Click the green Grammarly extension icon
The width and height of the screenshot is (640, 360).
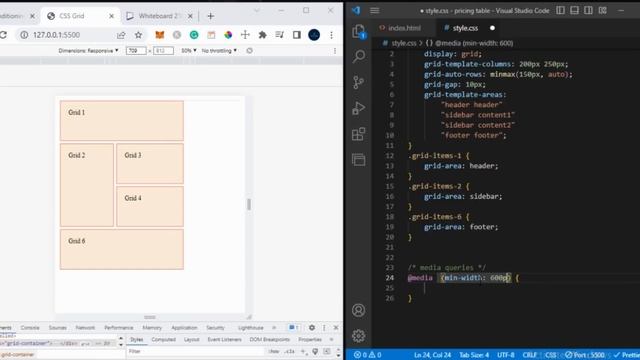[x=194, y=35]
